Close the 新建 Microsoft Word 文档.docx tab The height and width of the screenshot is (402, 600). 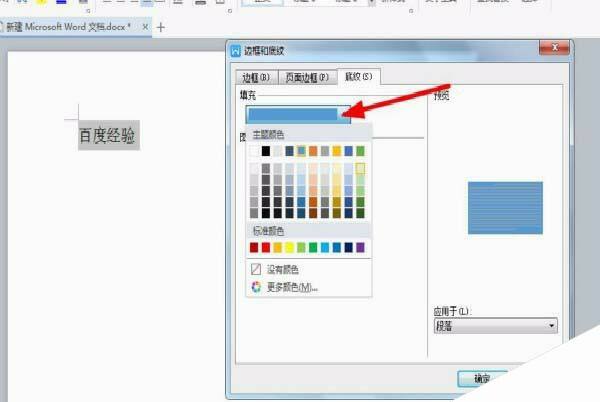145,27
